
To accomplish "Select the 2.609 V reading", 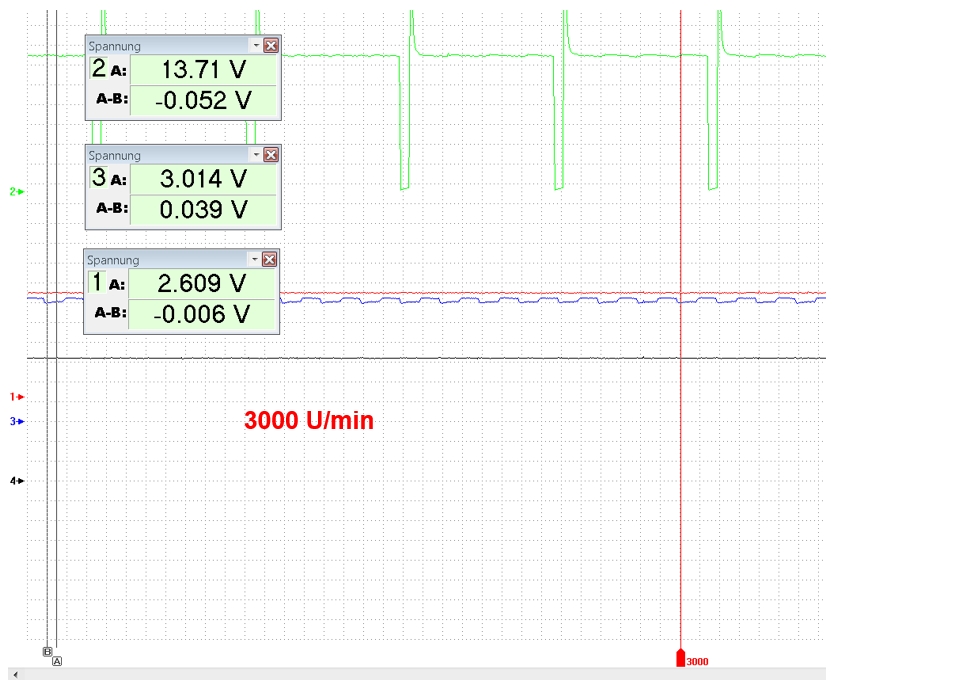I will click(x=202, y=284).
